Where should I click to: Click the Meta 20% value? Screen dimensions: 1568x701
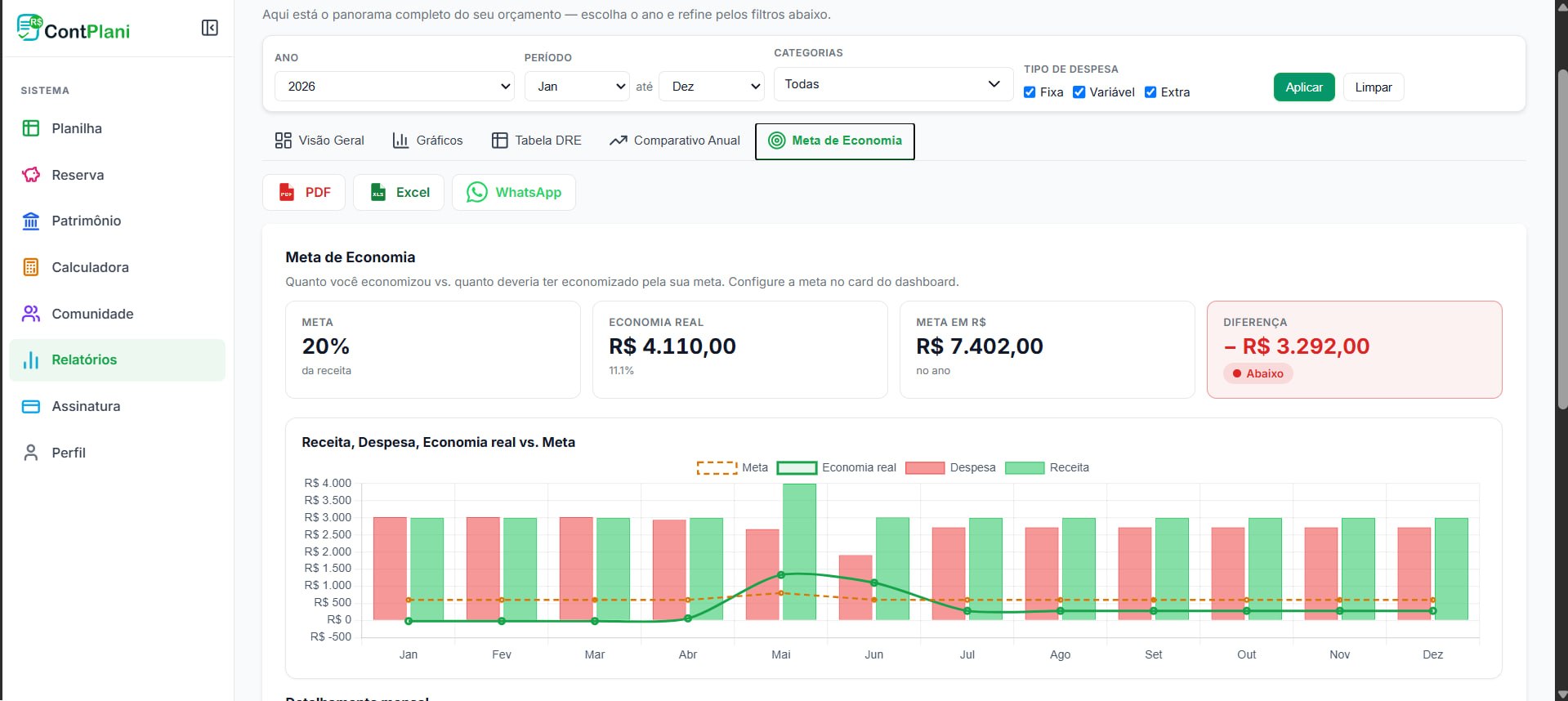[326, 346]
